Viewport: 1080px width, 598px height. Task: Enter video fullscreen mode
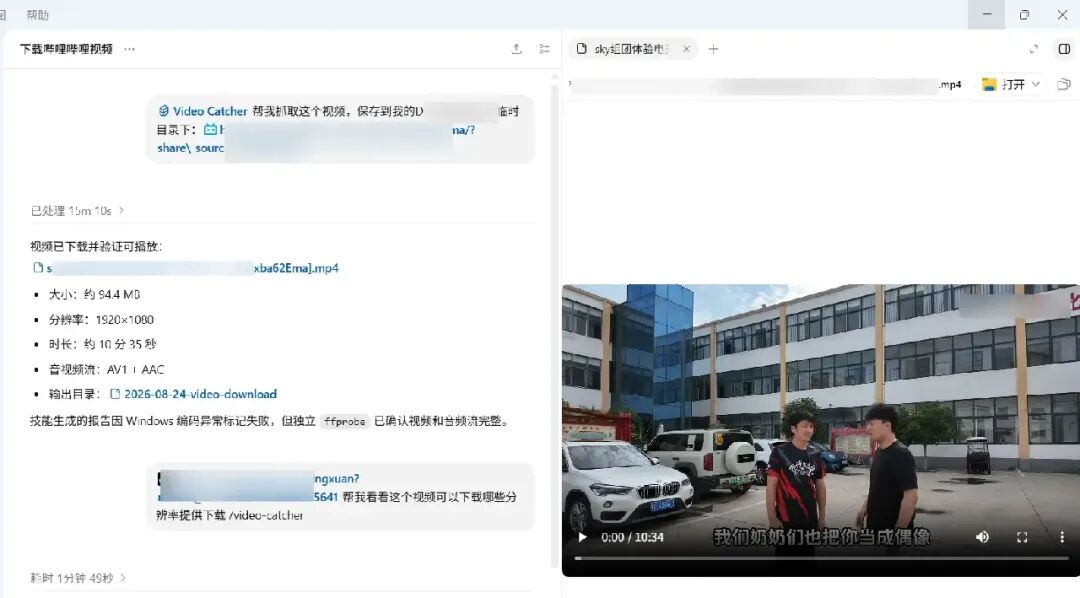[x=1022, y=537]
